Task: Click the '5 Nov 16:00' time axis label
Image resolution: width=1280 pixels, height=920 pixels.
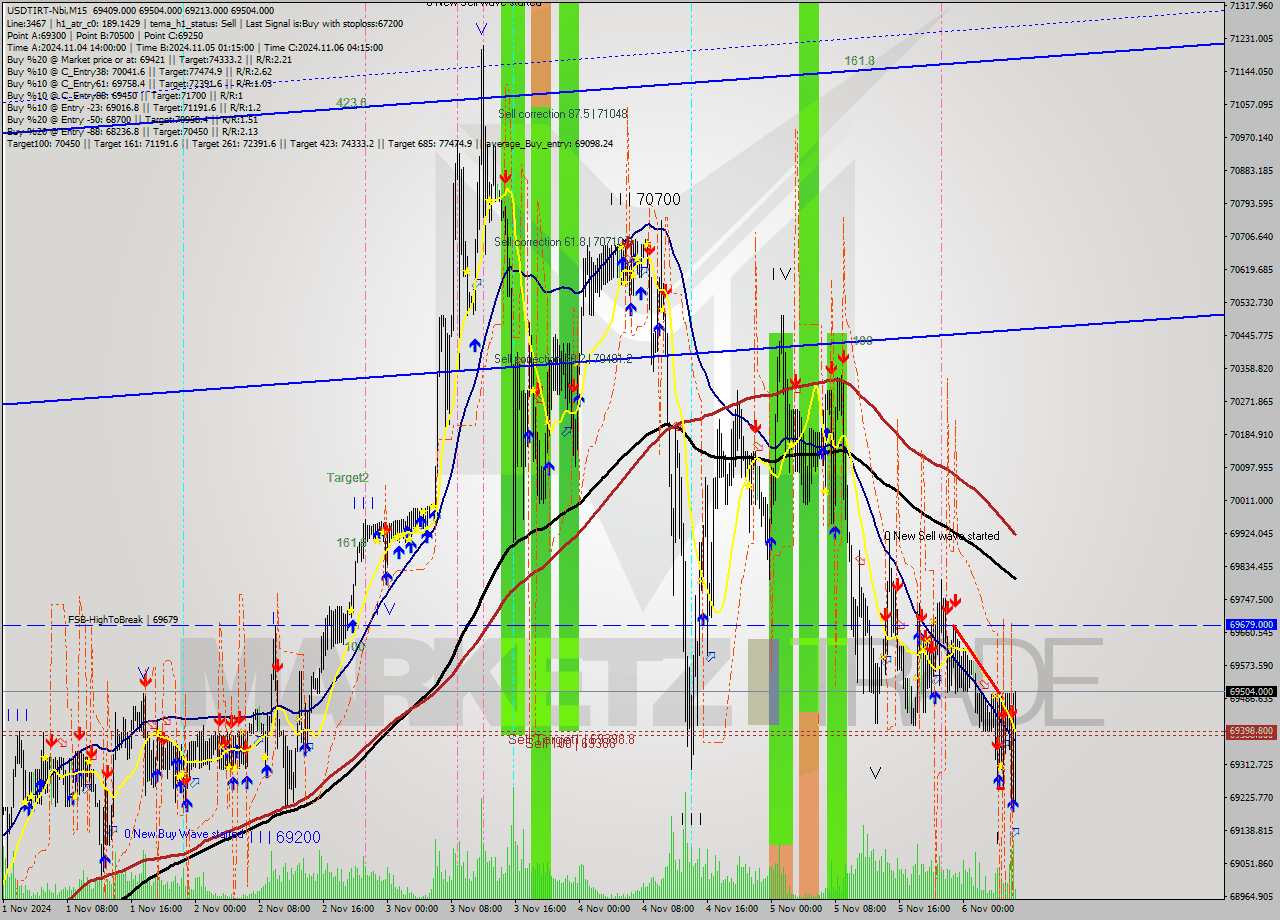Action: coord(924,909)
